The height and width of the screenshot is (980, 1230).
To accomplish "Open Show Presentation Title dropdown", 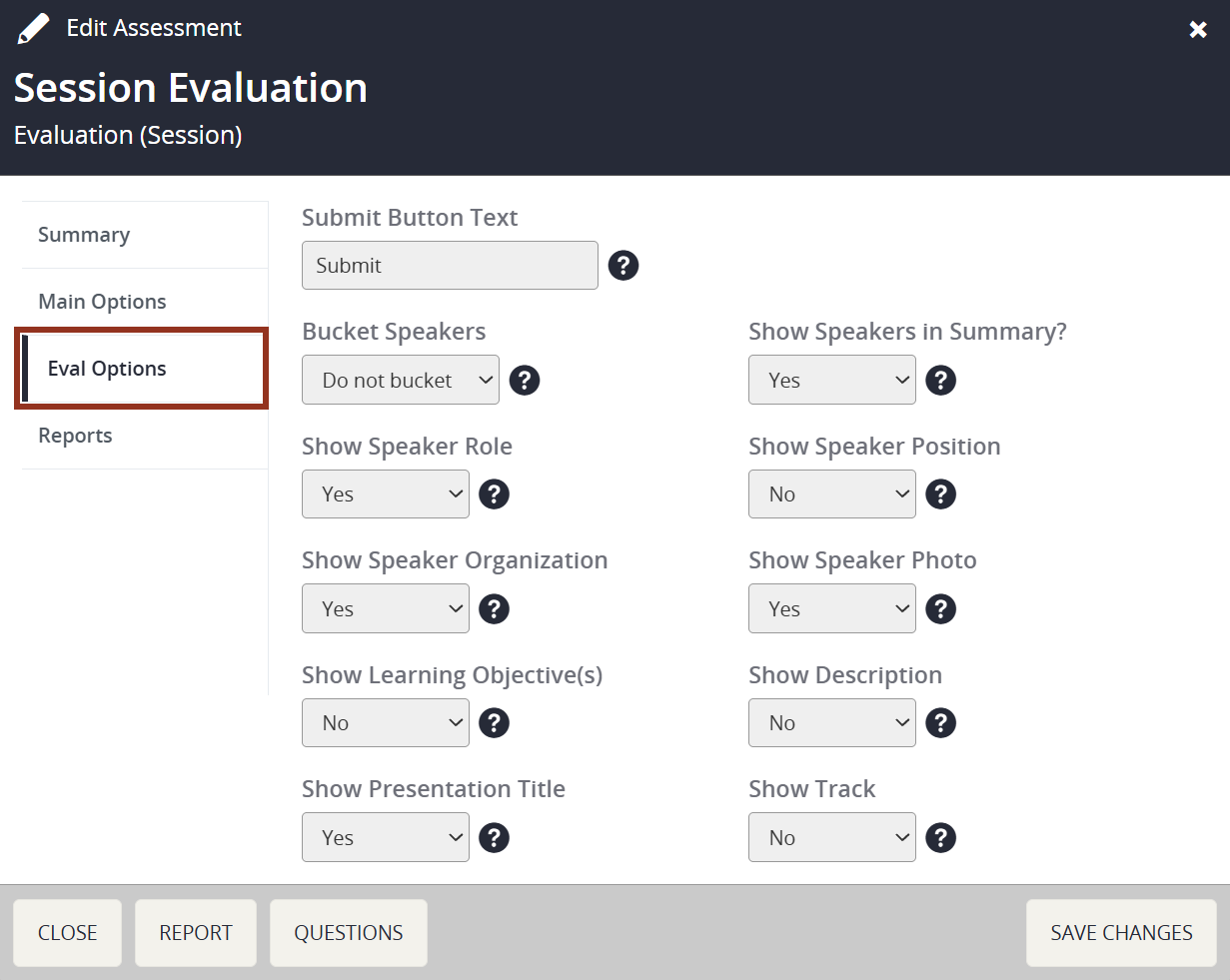I will click(386, 838).
